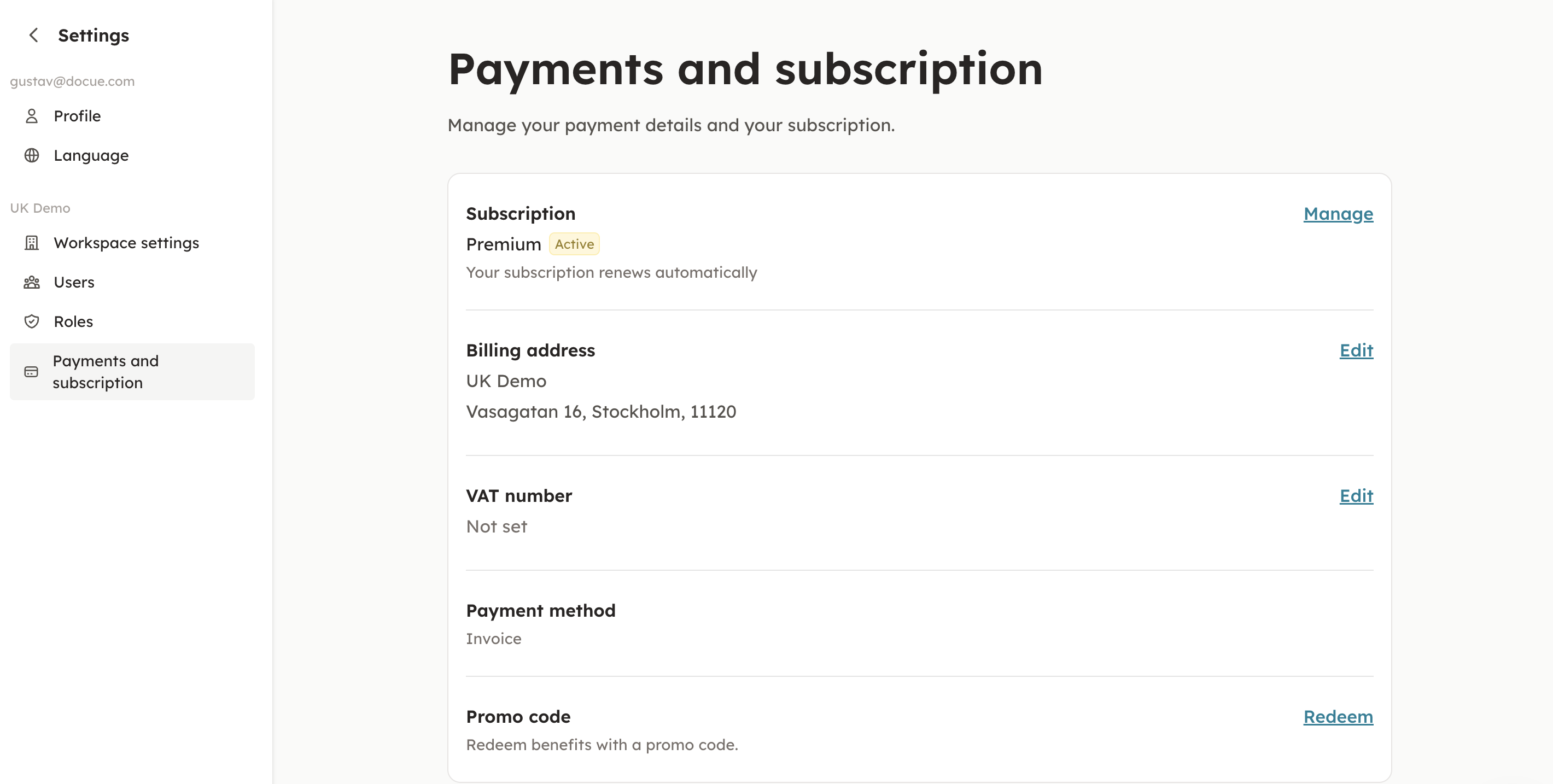Image resolution: width=1553 pixels, height=784 pixels.
Task: Click Manage link for Subscription
Action: (x=1338, y=214)
